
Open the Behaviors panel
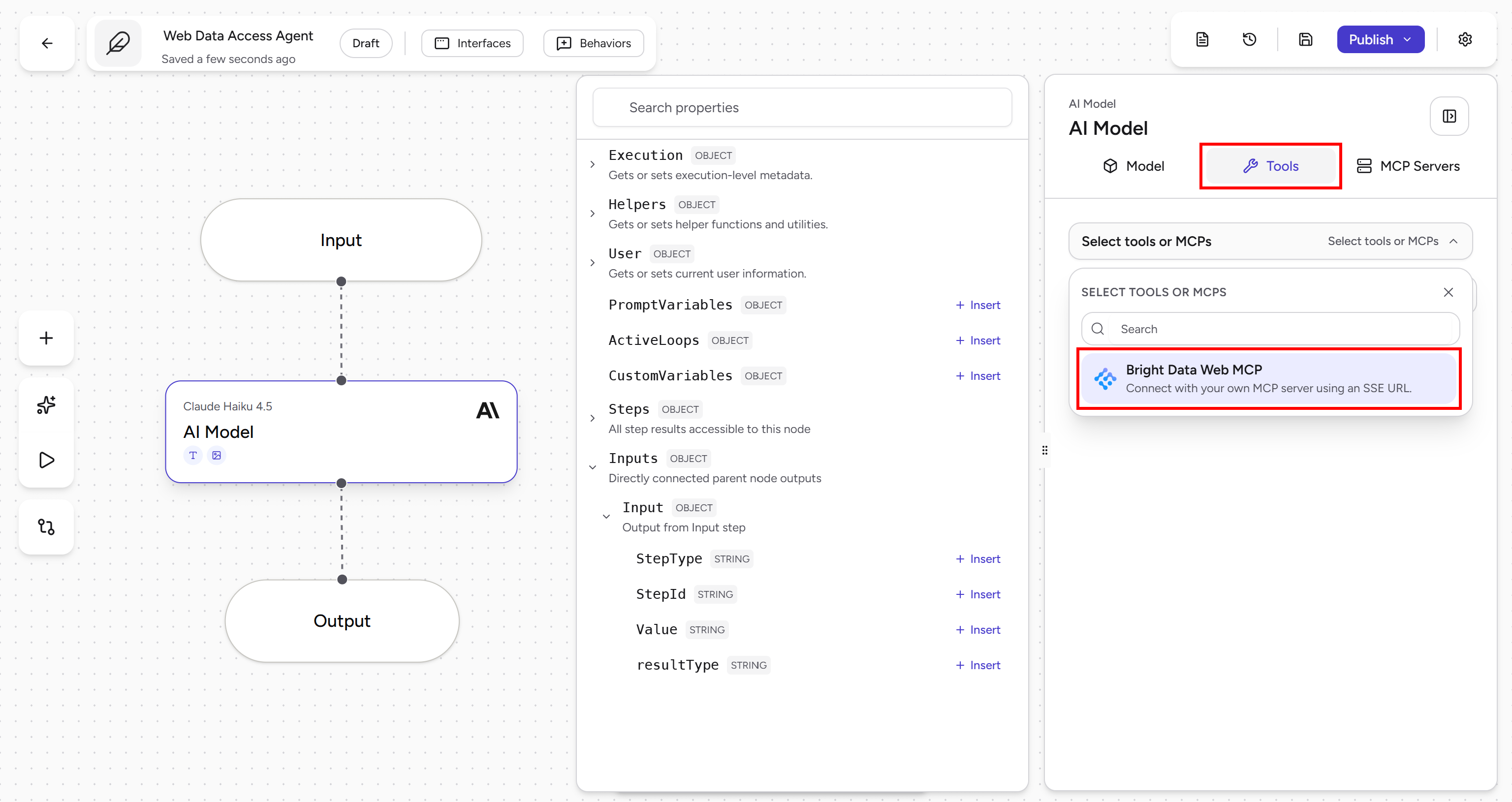click(x=594, y=43)
